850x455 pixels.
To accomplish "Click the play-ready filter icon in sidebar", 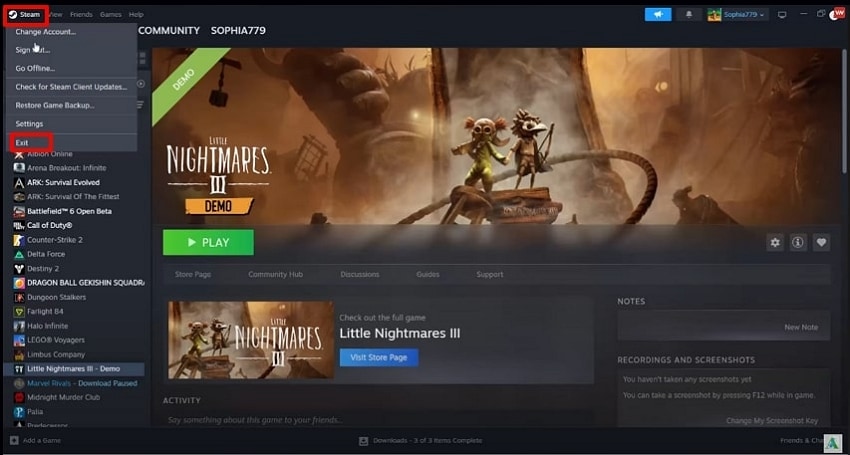I will click(x=141, y=84).
